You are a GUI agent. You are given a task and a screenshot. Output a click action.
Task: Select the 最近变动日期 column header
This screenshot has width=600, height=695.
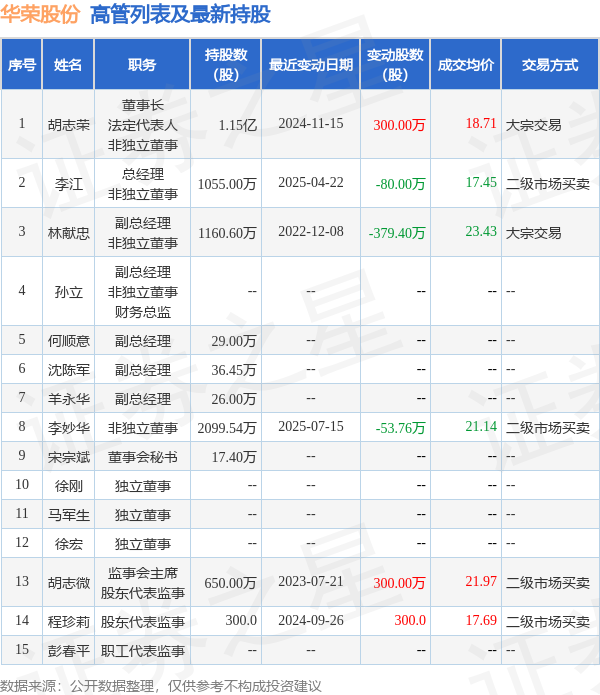pos(311,65)
